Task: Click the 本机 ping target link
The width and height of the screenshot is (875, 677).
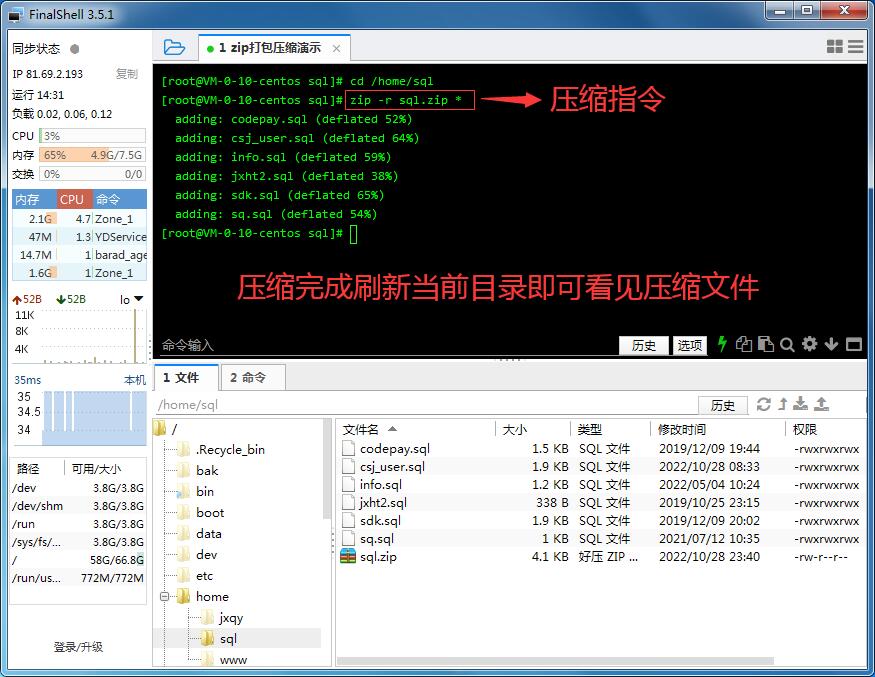Action: [x=134, y=380]
